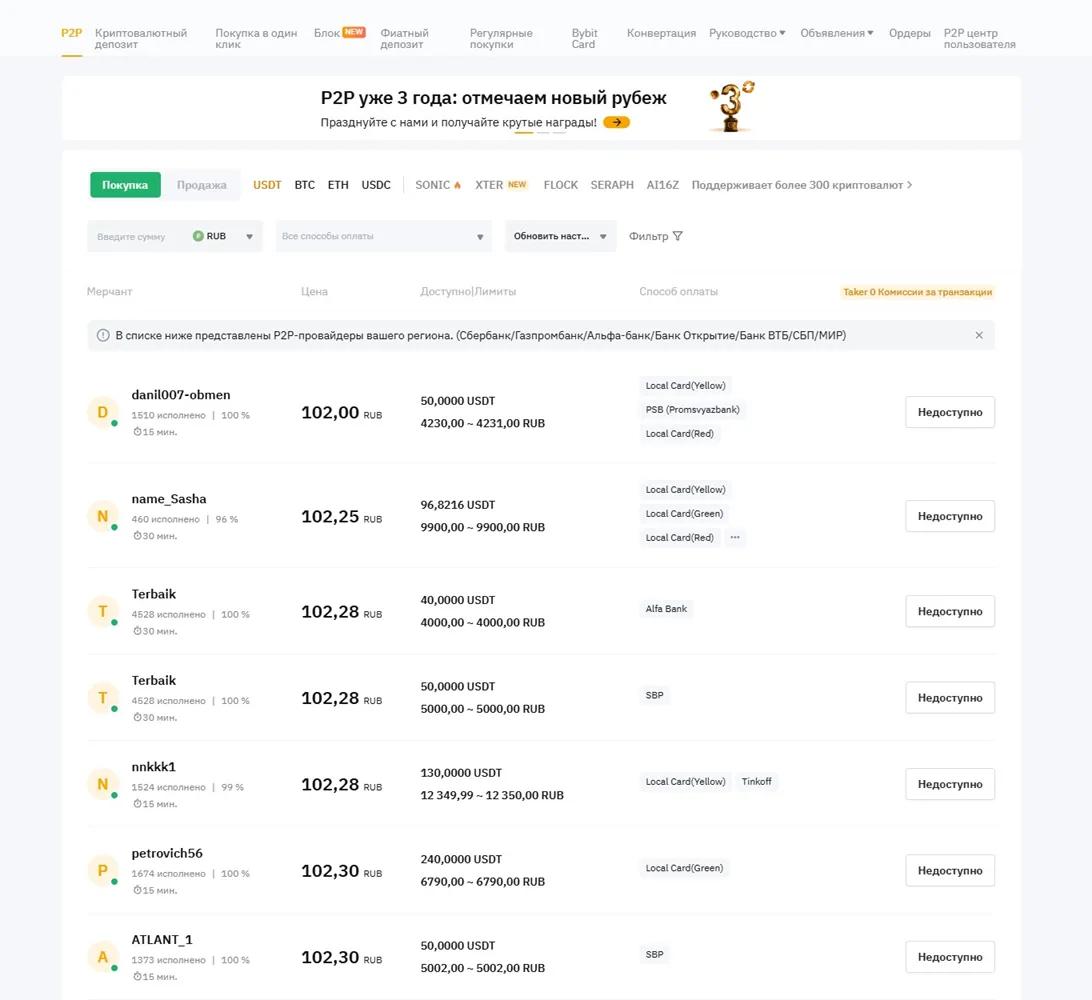Open the Обновить настройки dropdown
1092x1000 pixels.
click(x=560, y=236)
